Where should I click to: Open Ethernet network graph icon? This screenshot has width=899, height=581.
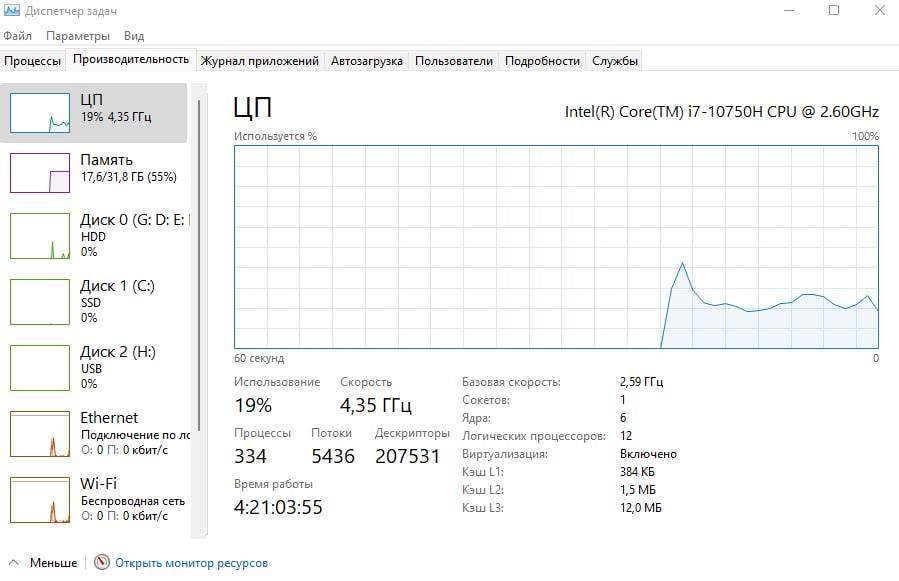point(40,433)
